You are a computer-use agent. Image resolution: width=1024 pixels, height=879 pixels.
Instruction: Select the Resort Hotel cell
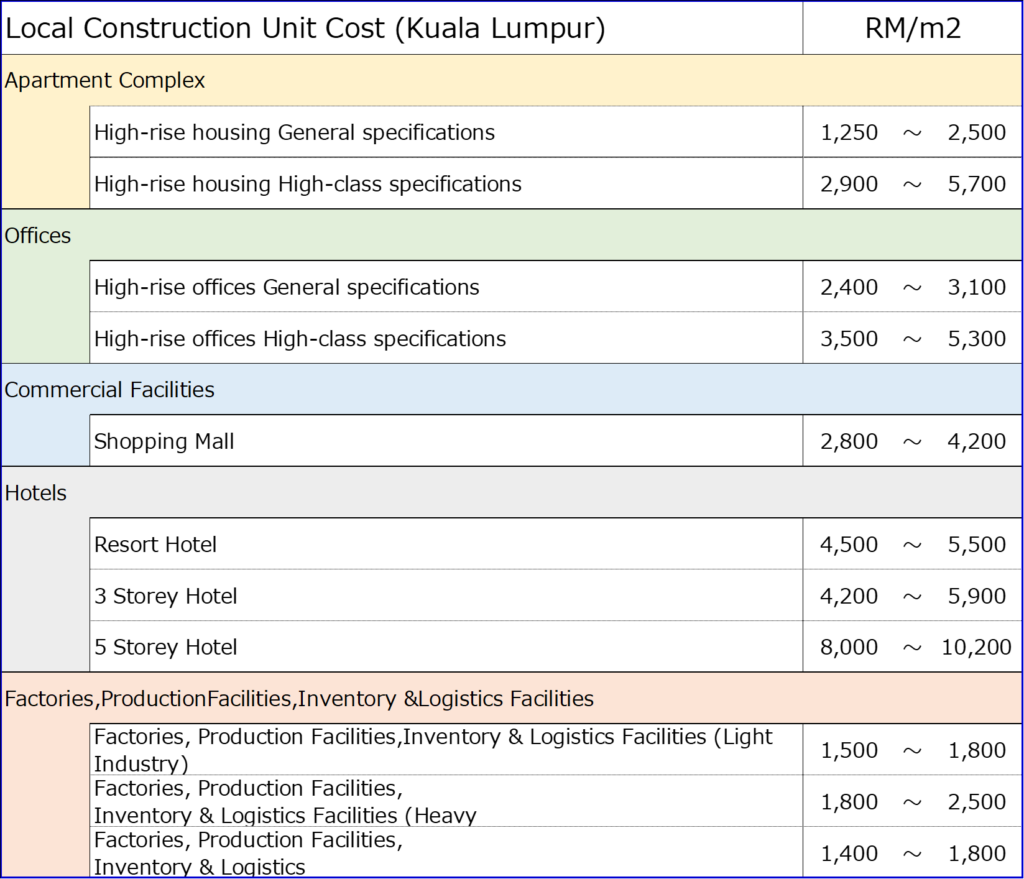pyautogui.click(x=446, y=544)
